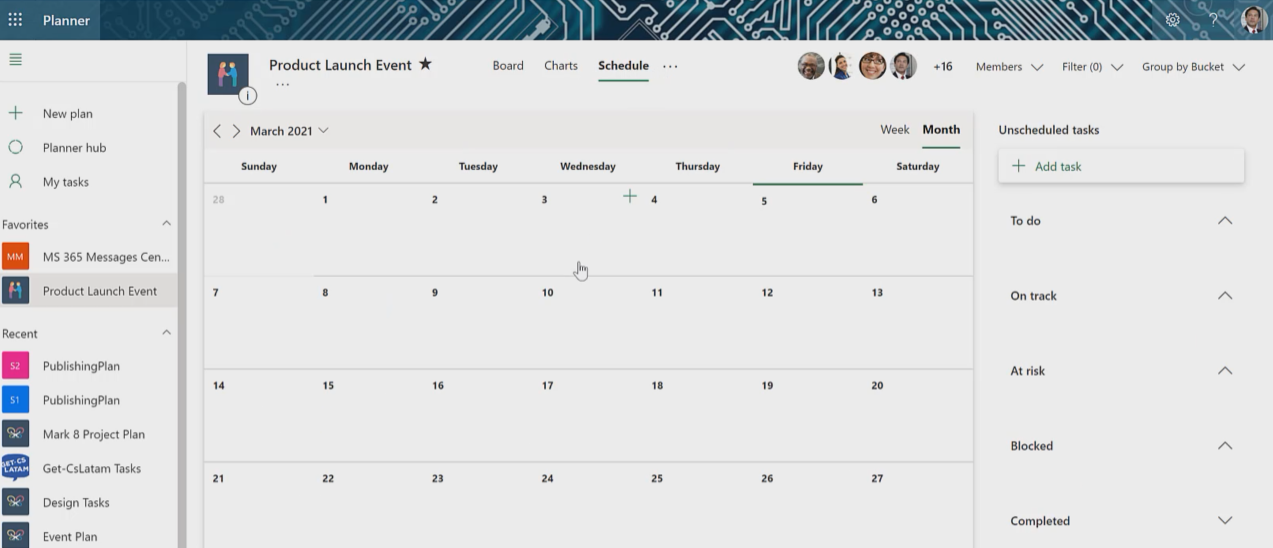Open ellipsis menu under the plan title
Viewport: 1273px width, 548px height.
(283, 85)
